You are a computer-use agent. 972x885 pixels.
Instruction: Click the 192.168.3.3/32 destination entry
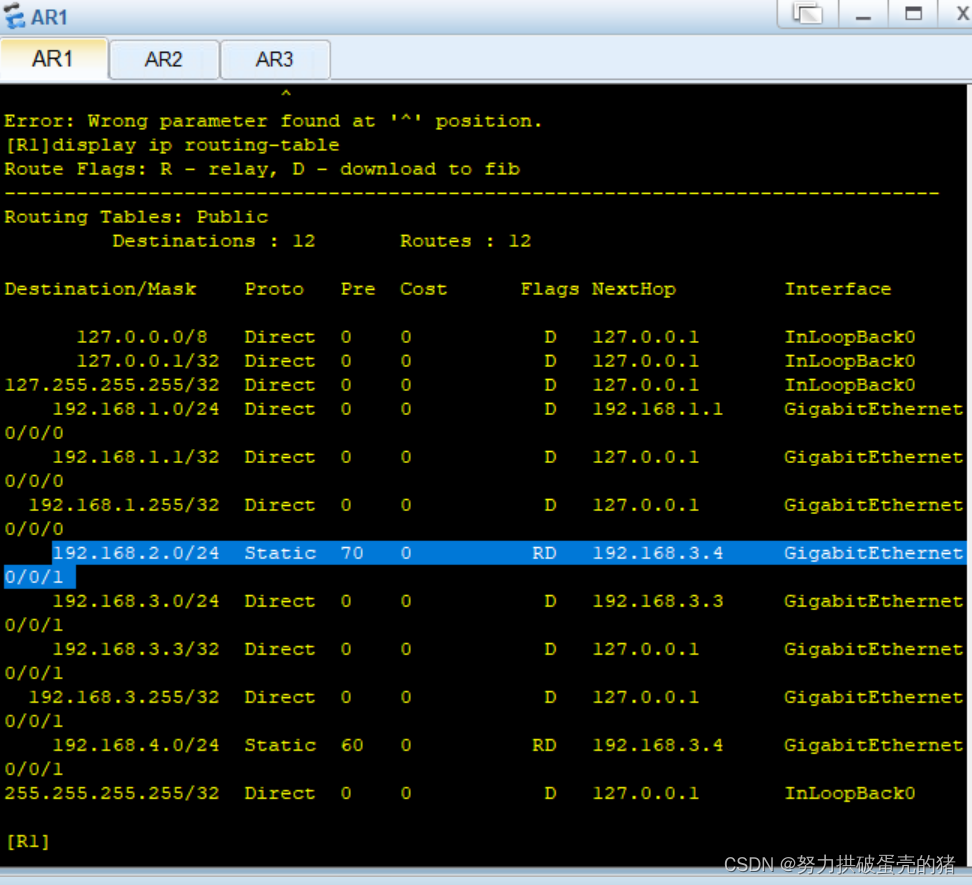pyautogui.click(x=136, y=649)
